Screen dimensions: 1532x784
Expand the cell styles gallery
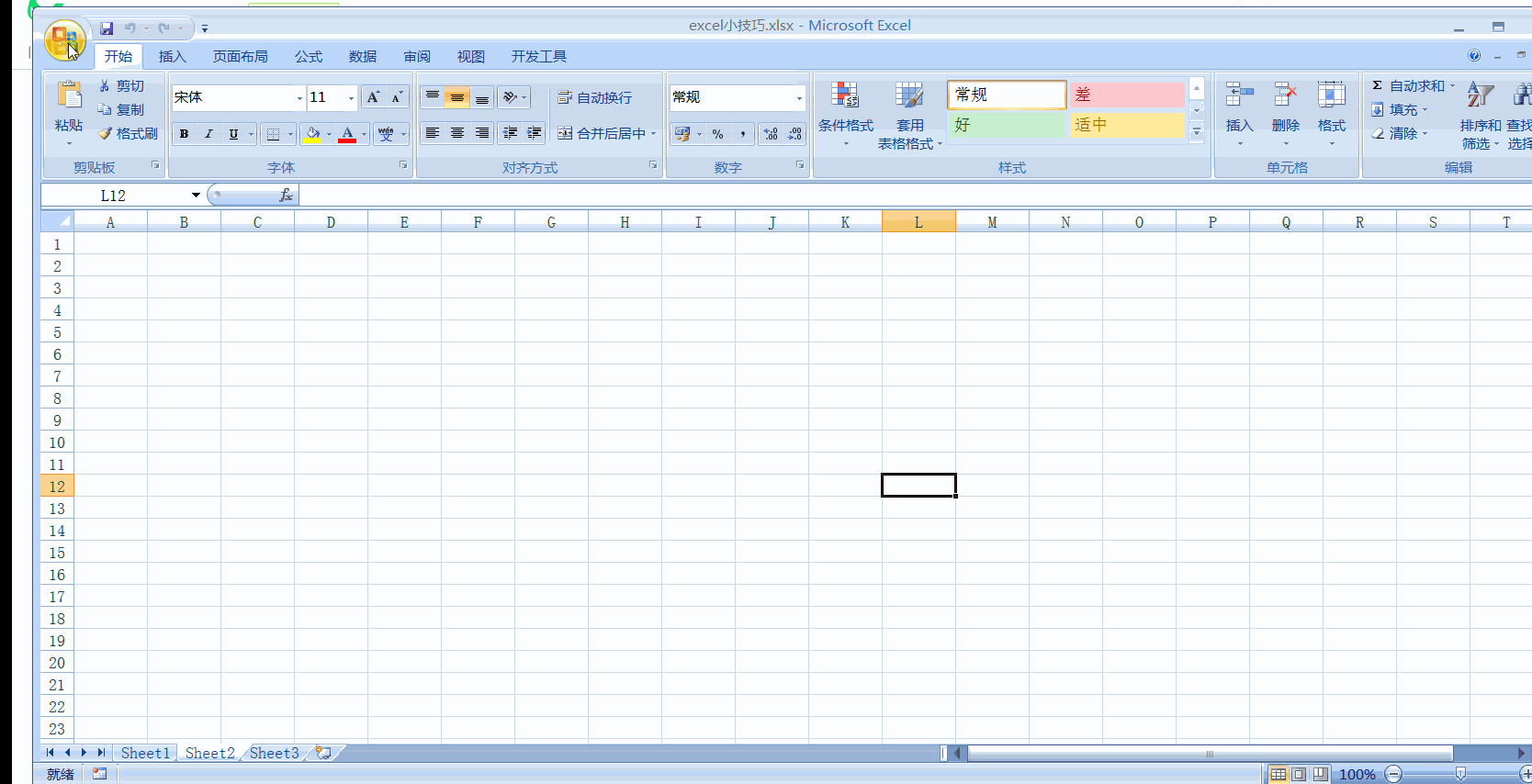click(1197, 133)
